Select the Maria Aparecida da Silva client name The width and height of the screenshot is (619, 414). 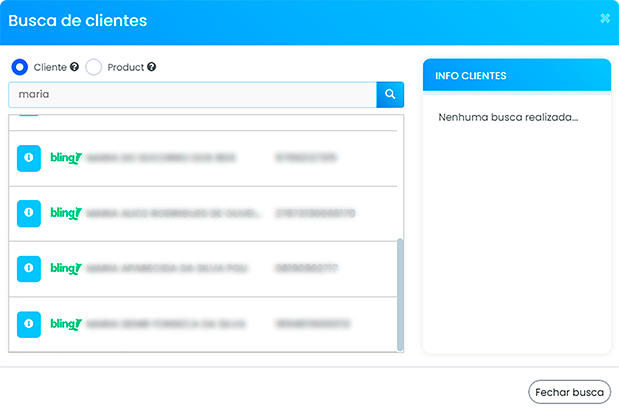[167, 269]
